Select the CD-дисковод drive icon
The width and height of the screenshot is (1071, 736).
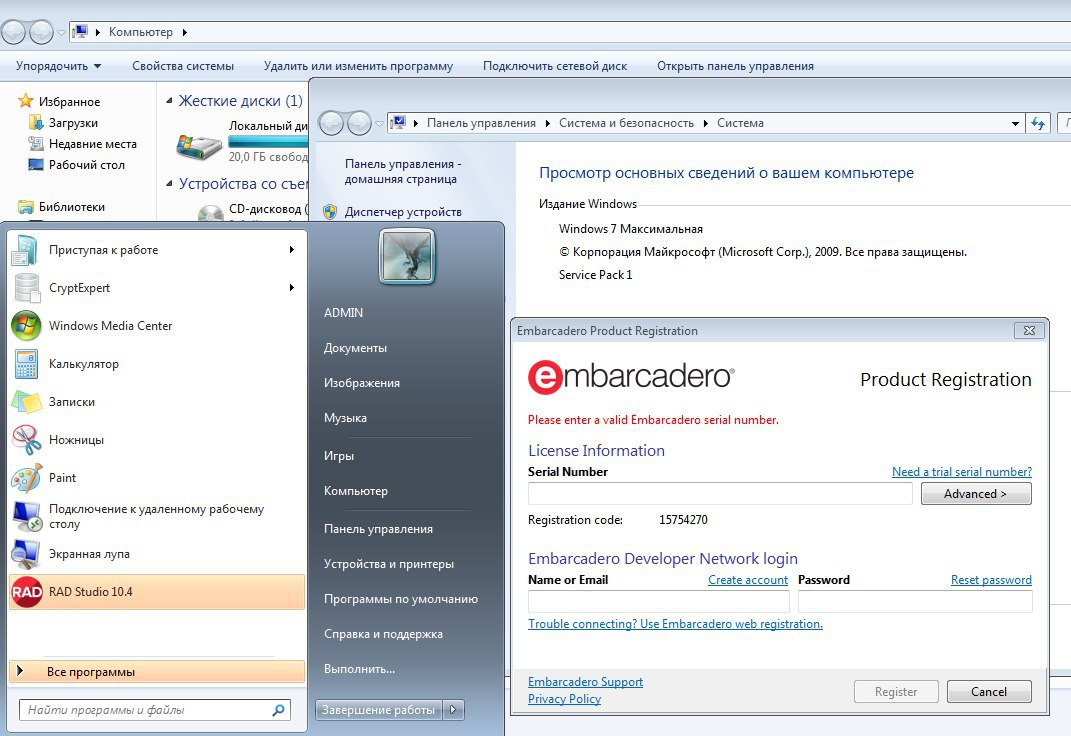tap(210, 212)
